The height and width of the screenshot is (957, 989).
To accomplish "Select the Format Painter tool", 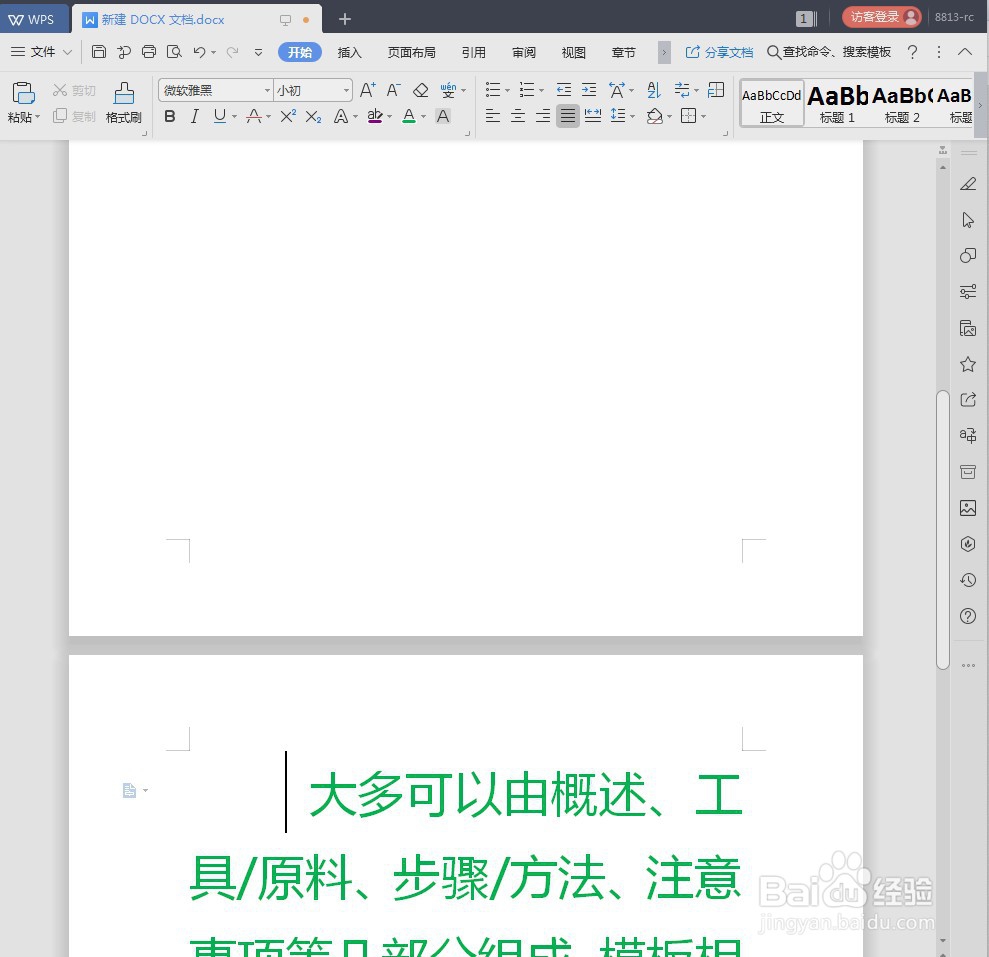I will click(x=123, y=100).
